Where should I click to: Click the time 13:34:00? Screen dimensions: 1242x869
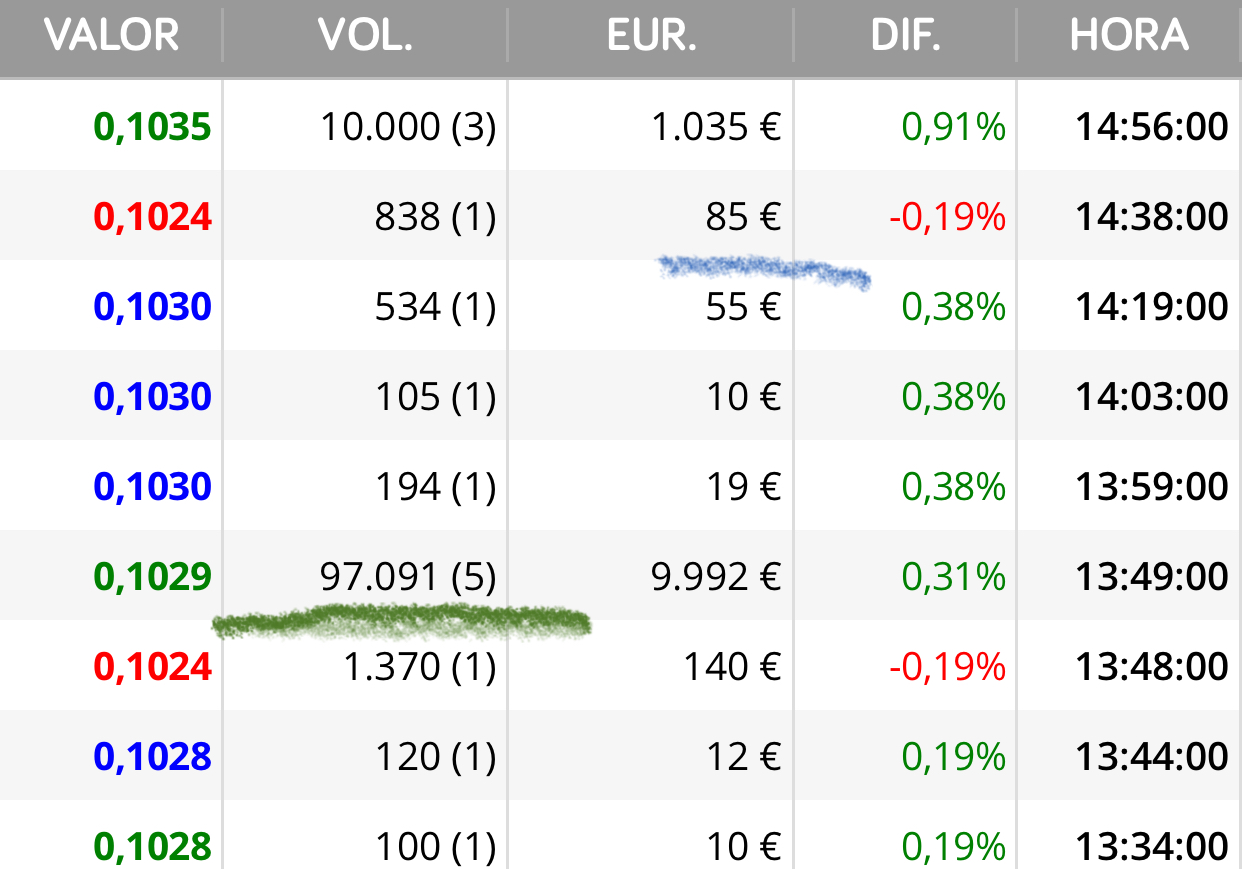click(1152, 847)
